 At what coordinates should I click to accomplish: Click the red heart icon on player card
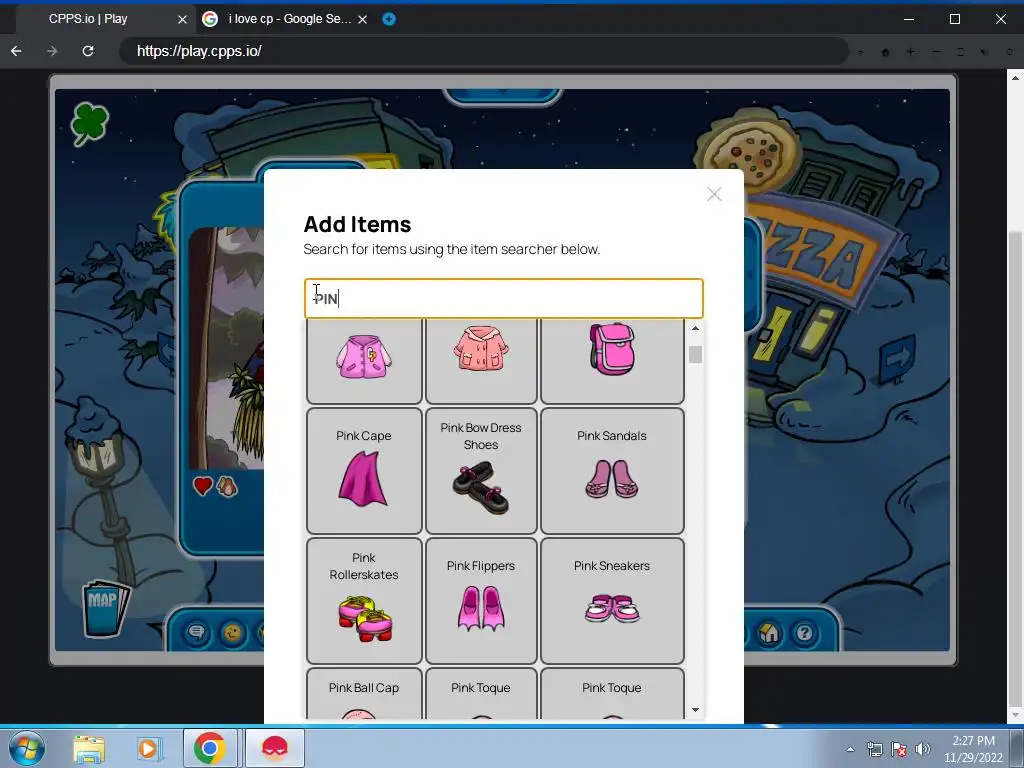click(x=203, y=486)
